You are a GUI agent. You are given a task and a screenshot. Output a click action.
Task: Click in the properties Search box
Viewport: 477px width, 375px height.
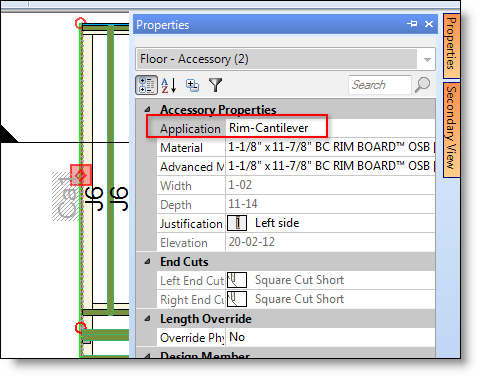click(x=379, y=85)
